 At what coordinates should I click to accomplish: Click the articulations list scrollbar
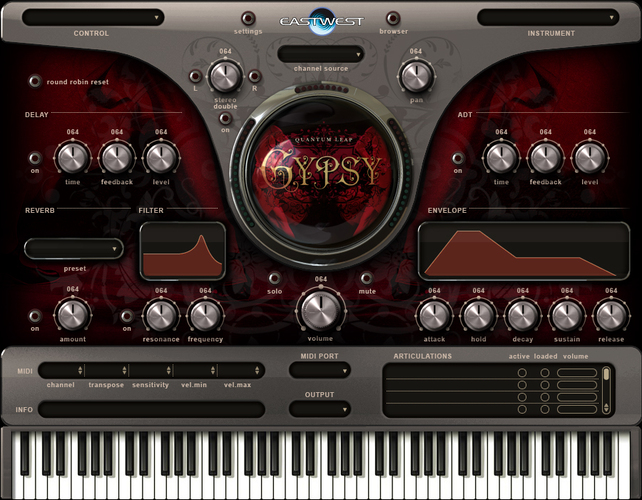[x=605, y=376]
